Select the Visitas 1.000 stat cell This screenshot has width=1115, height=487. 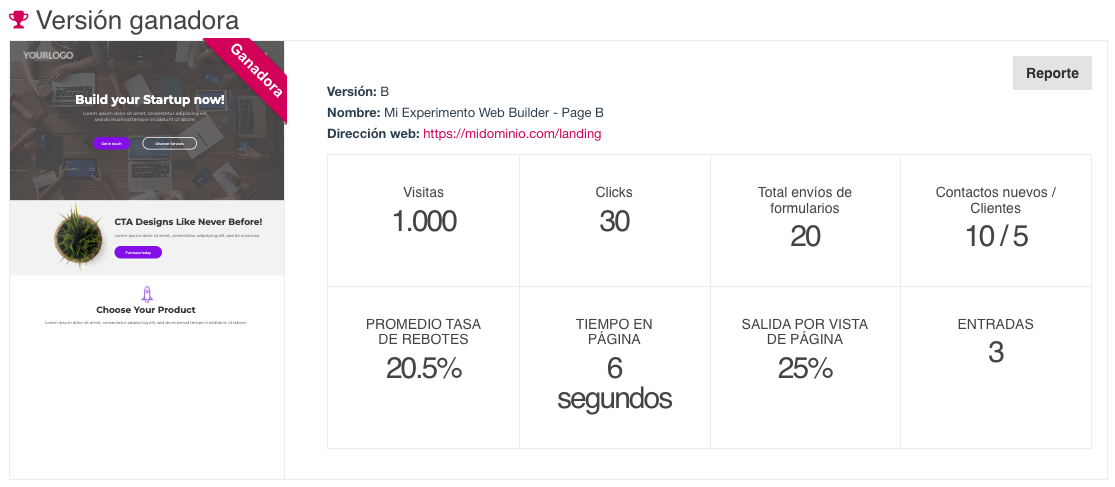tap(423, 220)
